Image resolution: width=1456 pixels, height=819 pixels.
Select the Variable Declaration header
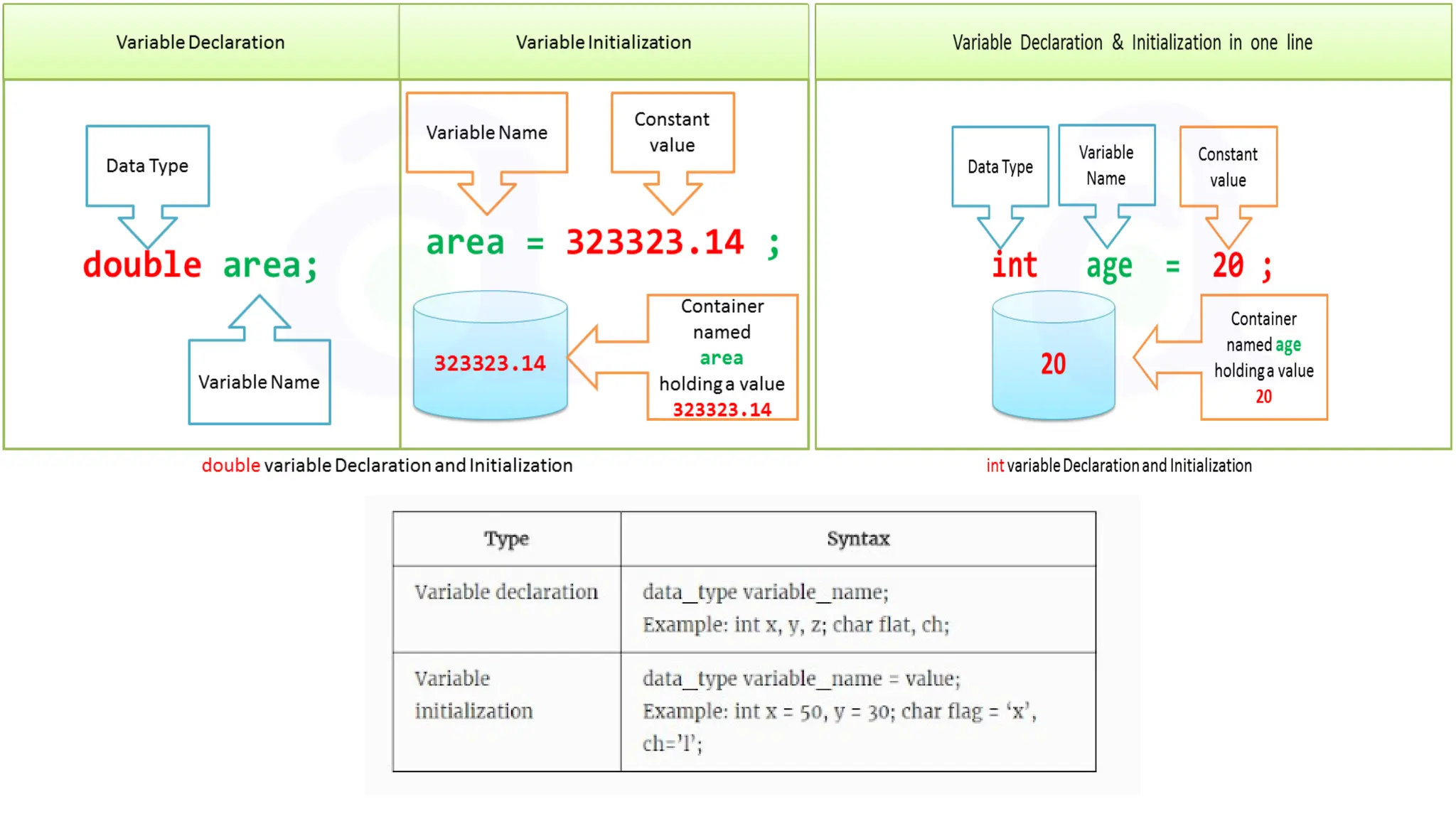(200, 43)
